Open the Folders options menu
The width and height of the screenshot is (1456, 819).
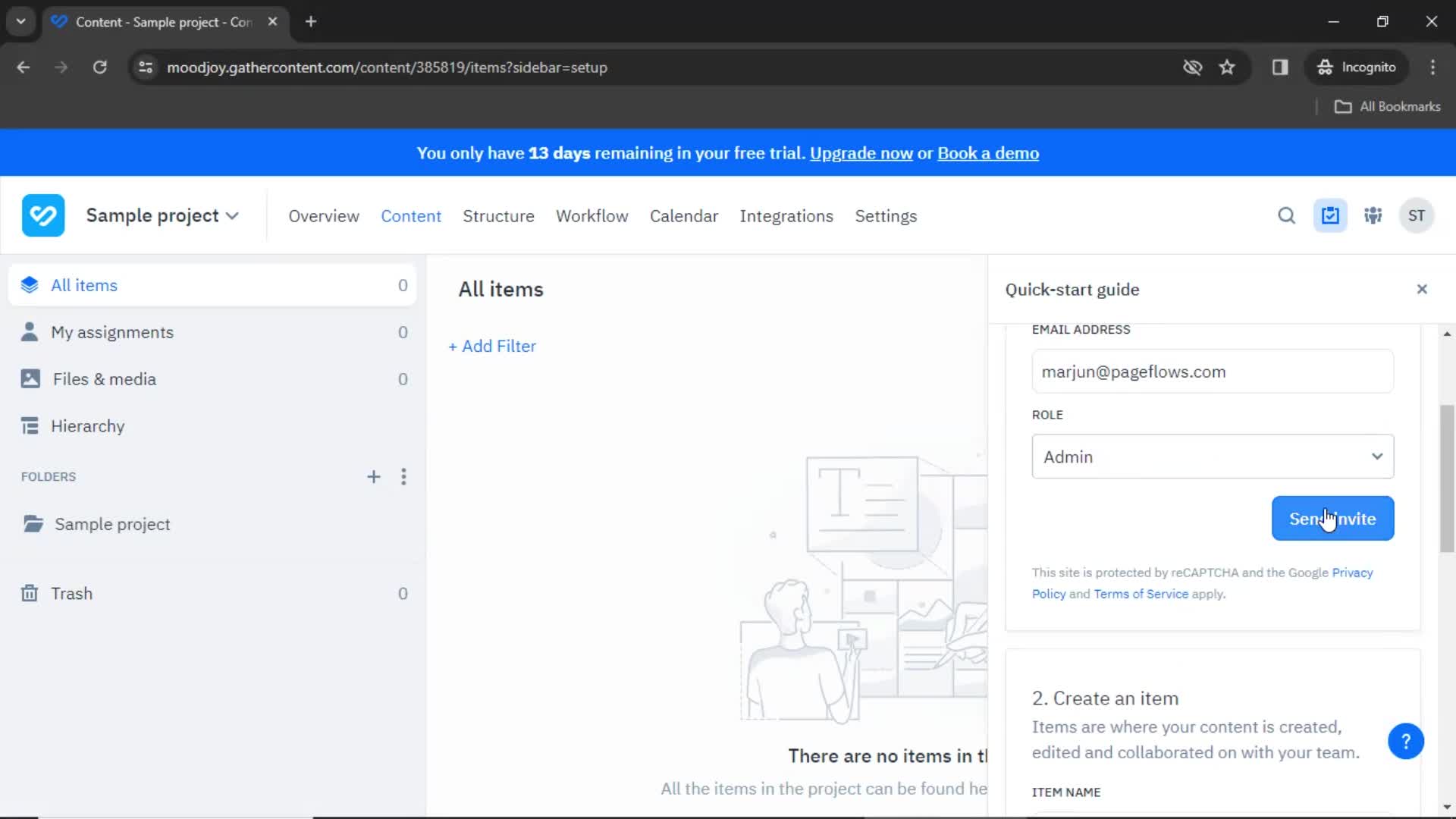(x=404, y=476)
